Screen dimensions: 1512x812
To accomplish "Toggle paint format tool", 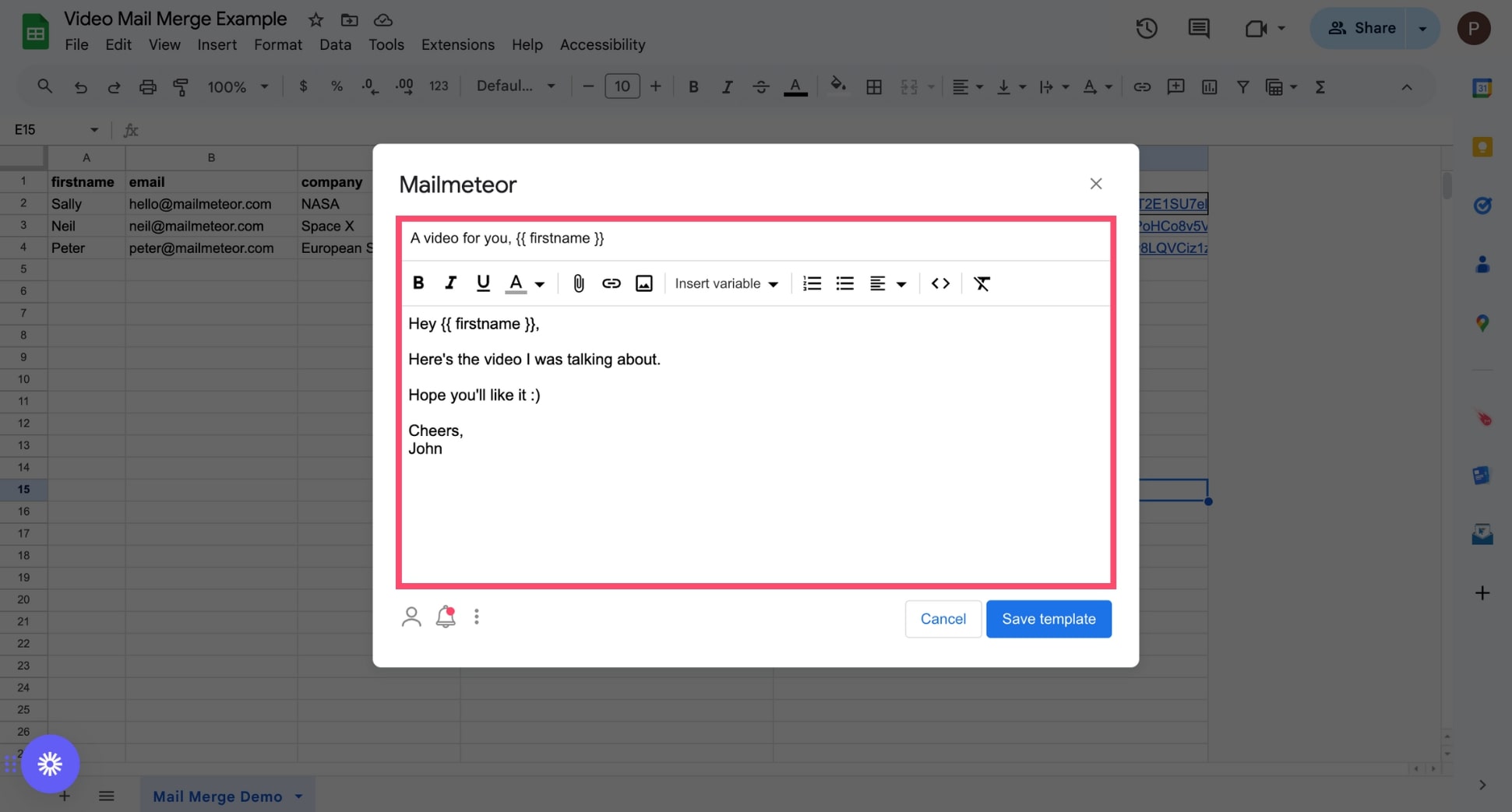I will (x=181, y=87).
